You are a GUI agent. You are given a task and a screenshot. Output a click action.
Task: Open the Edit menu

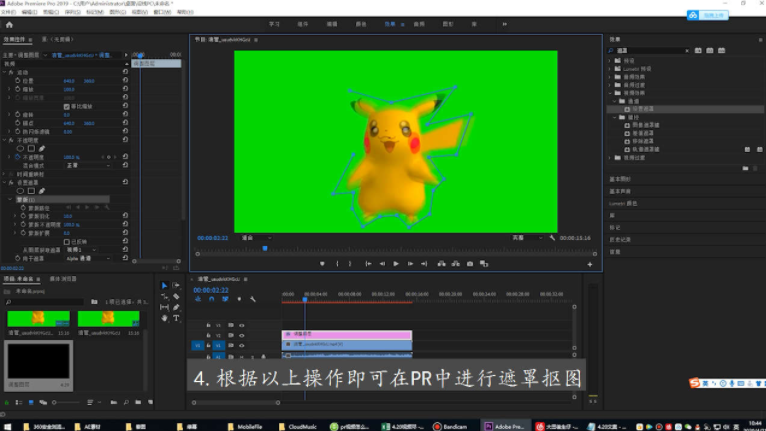[29, 12]
